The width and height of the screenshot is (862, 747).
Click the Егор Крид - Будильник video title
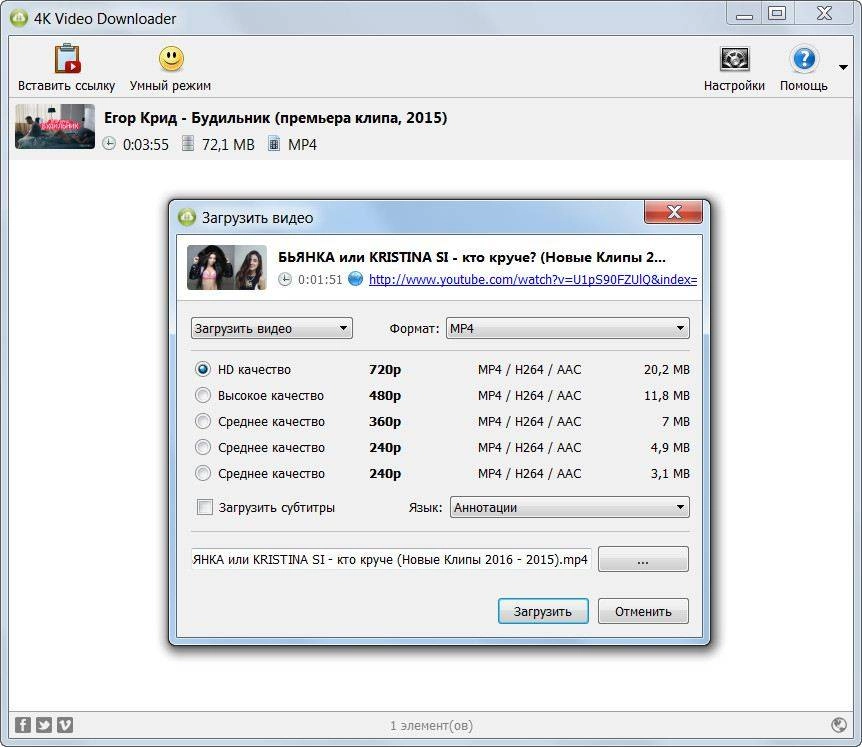click(275, 118)
